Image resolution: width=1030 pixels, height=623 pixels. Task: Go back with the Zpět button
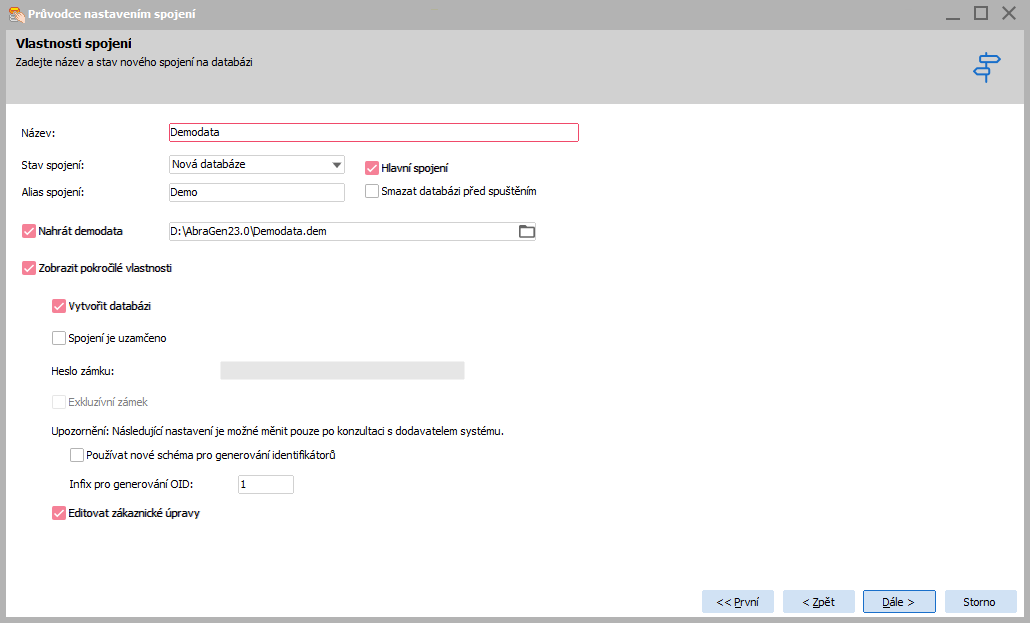pos(818,602)
